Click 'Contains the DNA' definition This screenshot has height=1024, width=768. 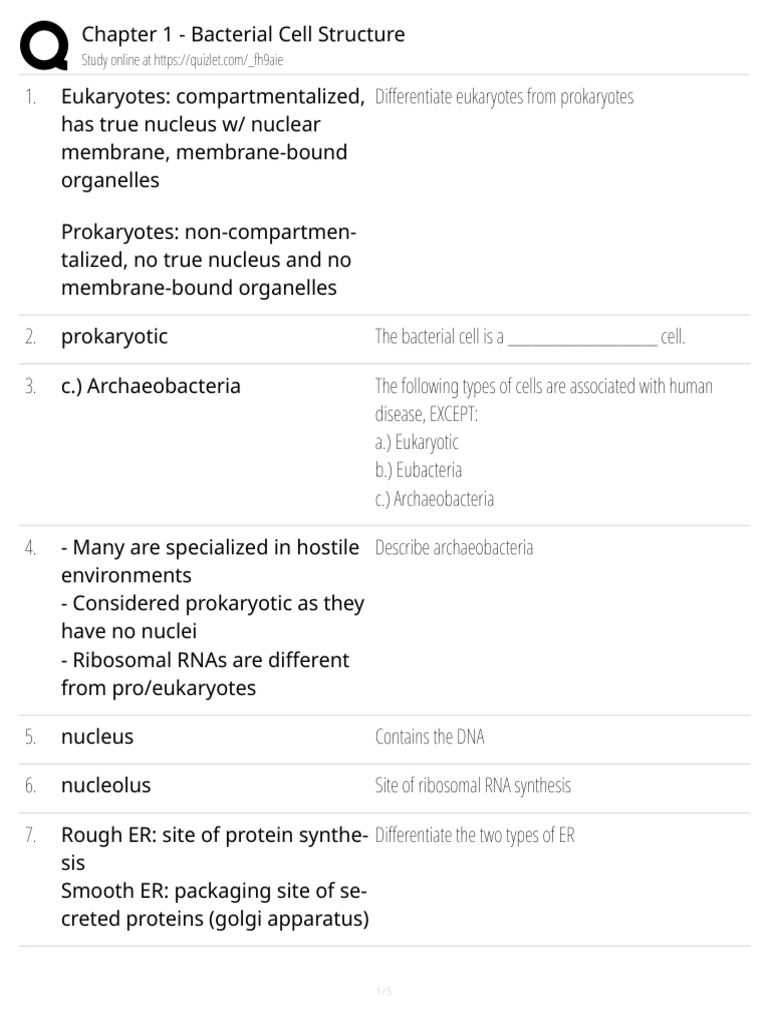click(x=429, y=738)
